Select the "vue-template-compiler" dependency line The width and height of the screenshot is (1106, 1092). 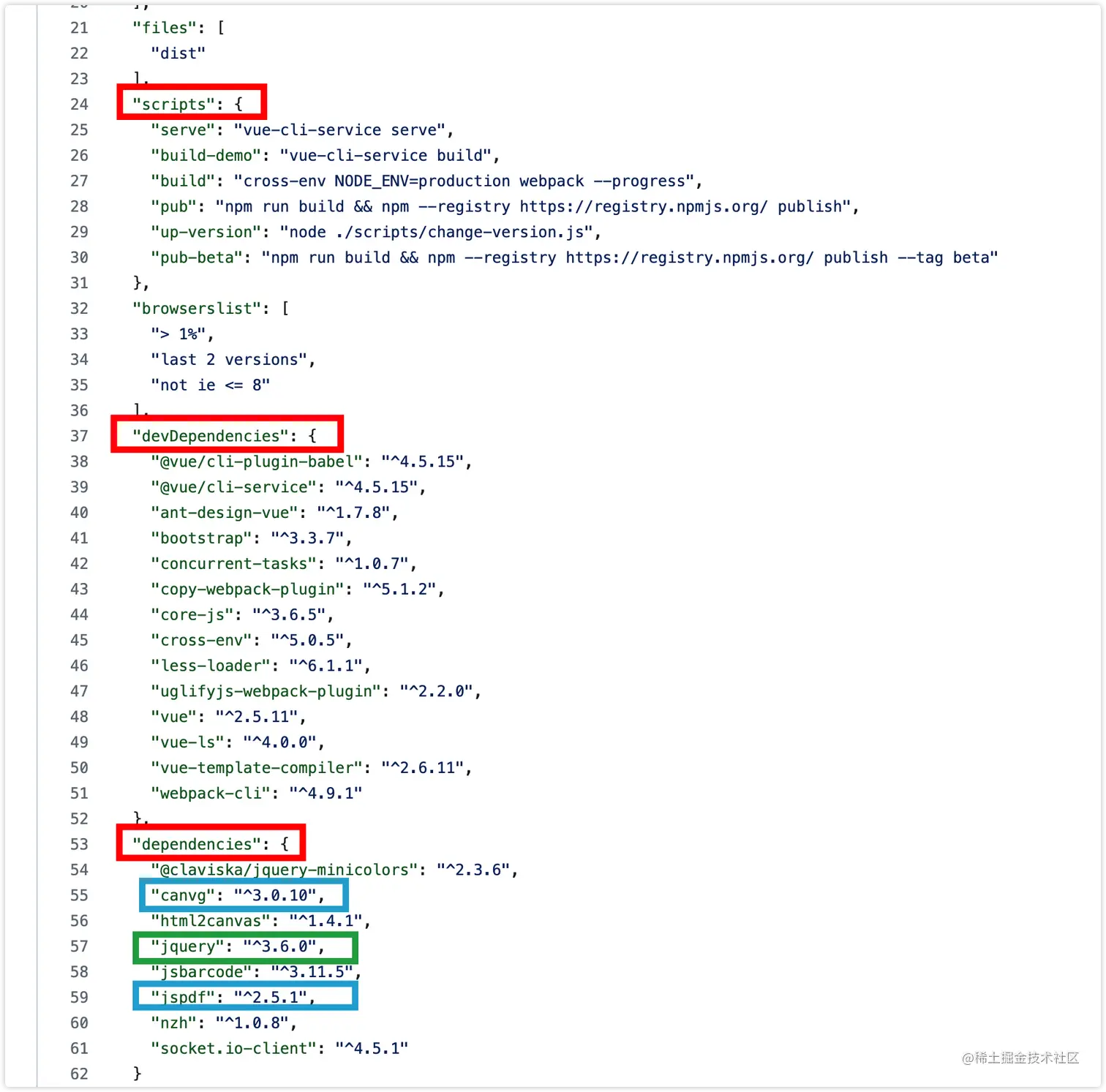tap(311, 769)
